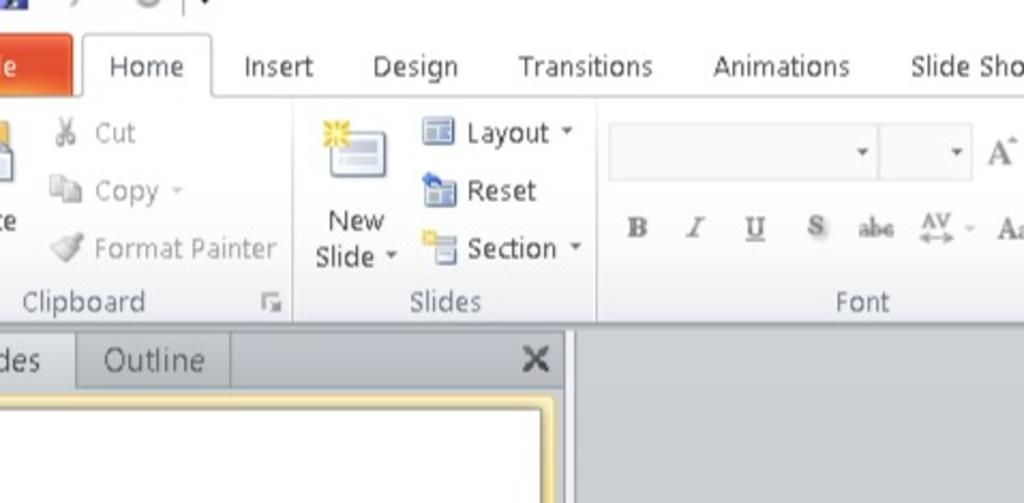1024x503 pixels.
Task: Click the character spacing AV icon
Action: tap(936, 228)
